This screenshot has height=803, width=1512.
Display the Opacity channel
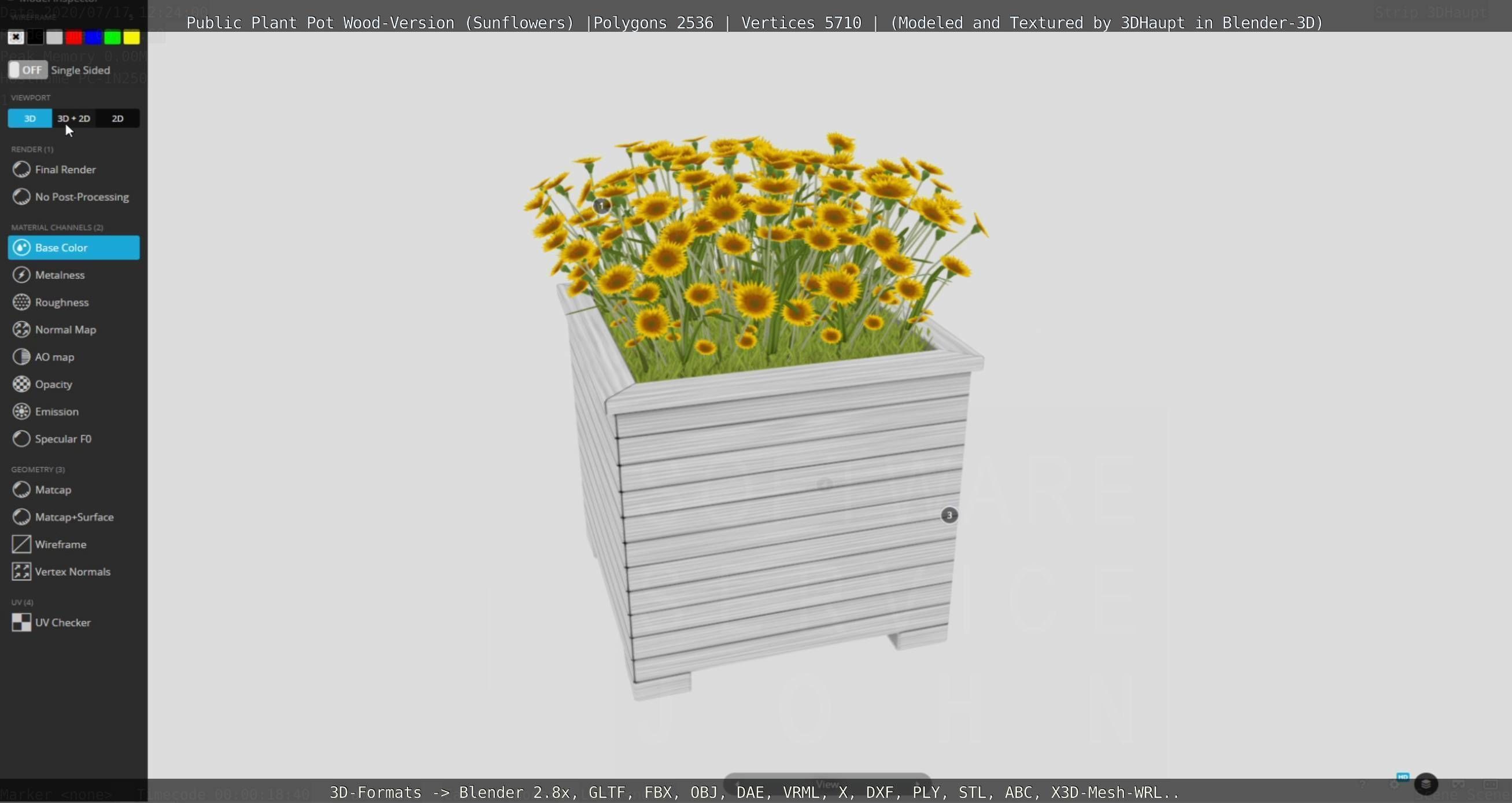coord(73,384)
